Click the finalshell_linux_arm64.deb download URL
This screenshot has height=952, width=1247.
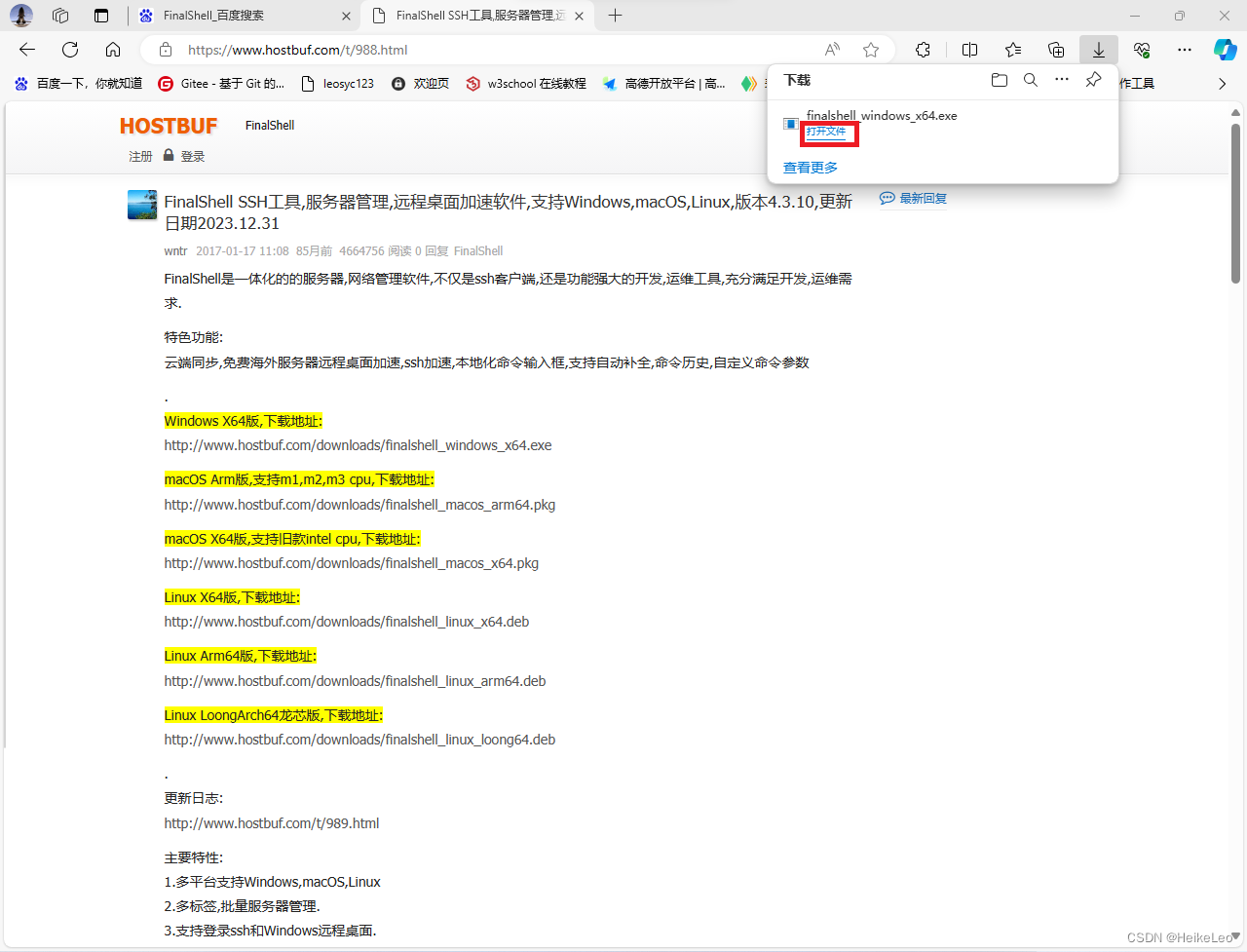355,681
